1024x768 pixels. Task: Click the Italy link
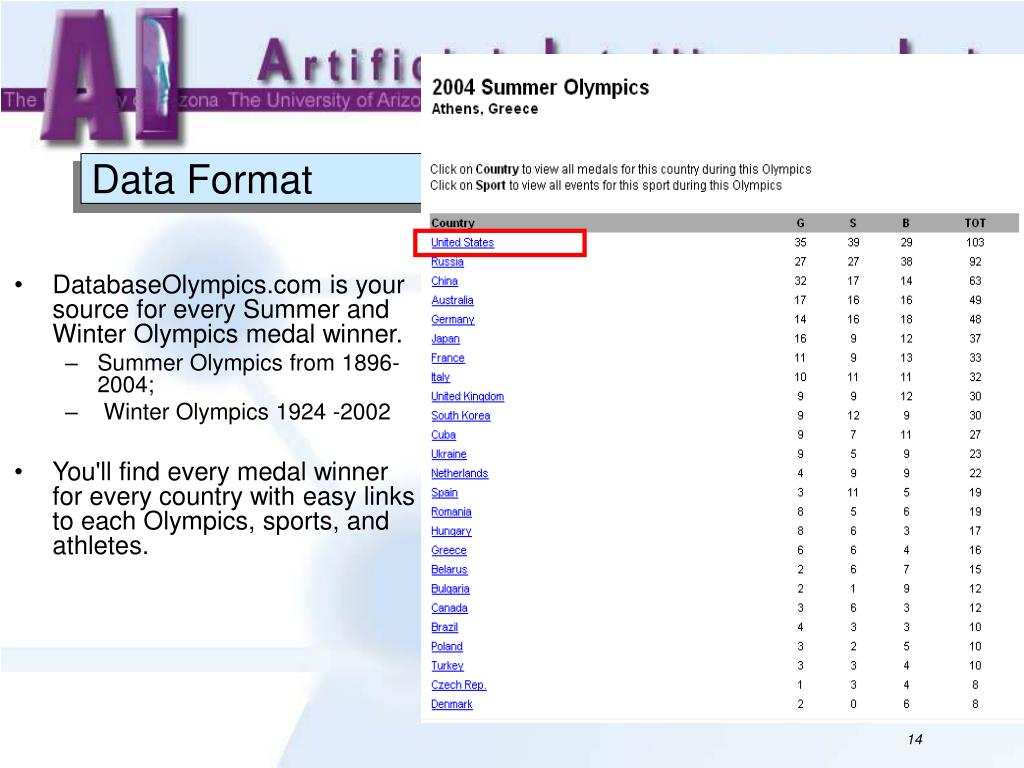click(x=440, y=377)
